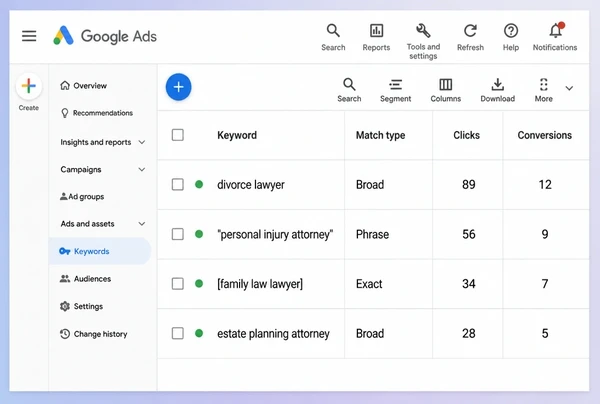The width and height of the screenshot is (600, 404).
Task: Check the family law lawyer row
Action: (x=178, y=284)
